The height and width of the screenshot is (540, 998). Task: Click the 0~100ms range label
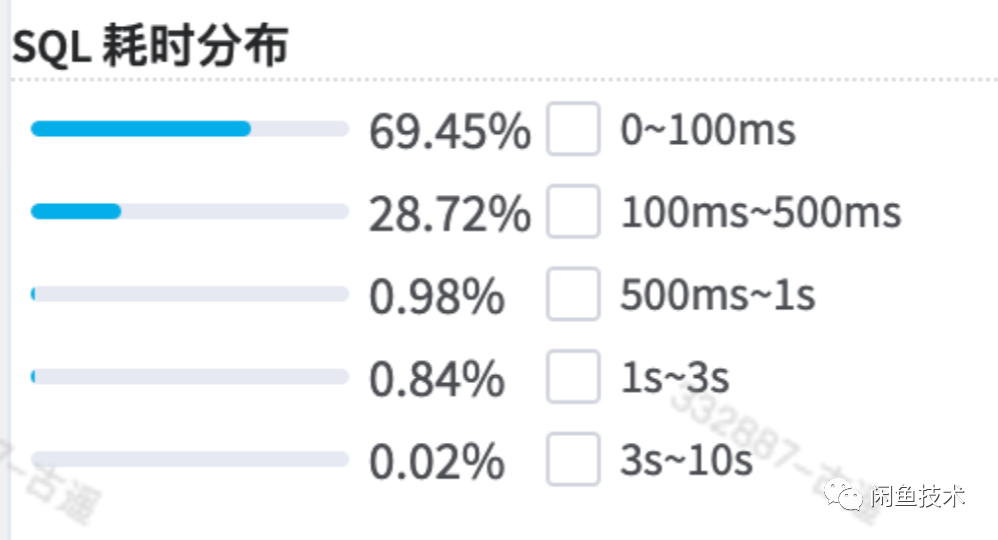click(x=708, y=130)
